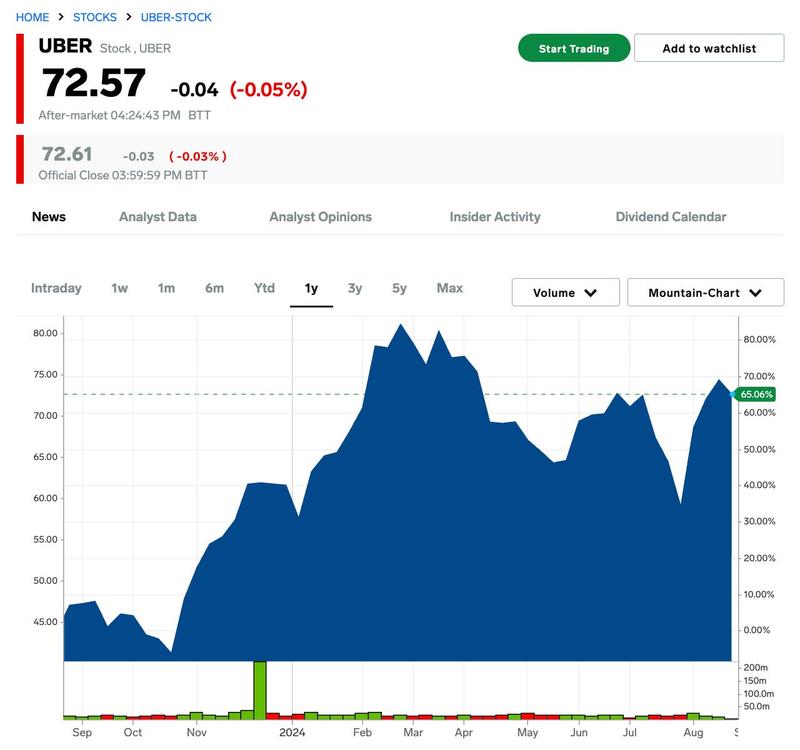Select the 5y chart range
800x750 pixels.
(x=399, y=288)
